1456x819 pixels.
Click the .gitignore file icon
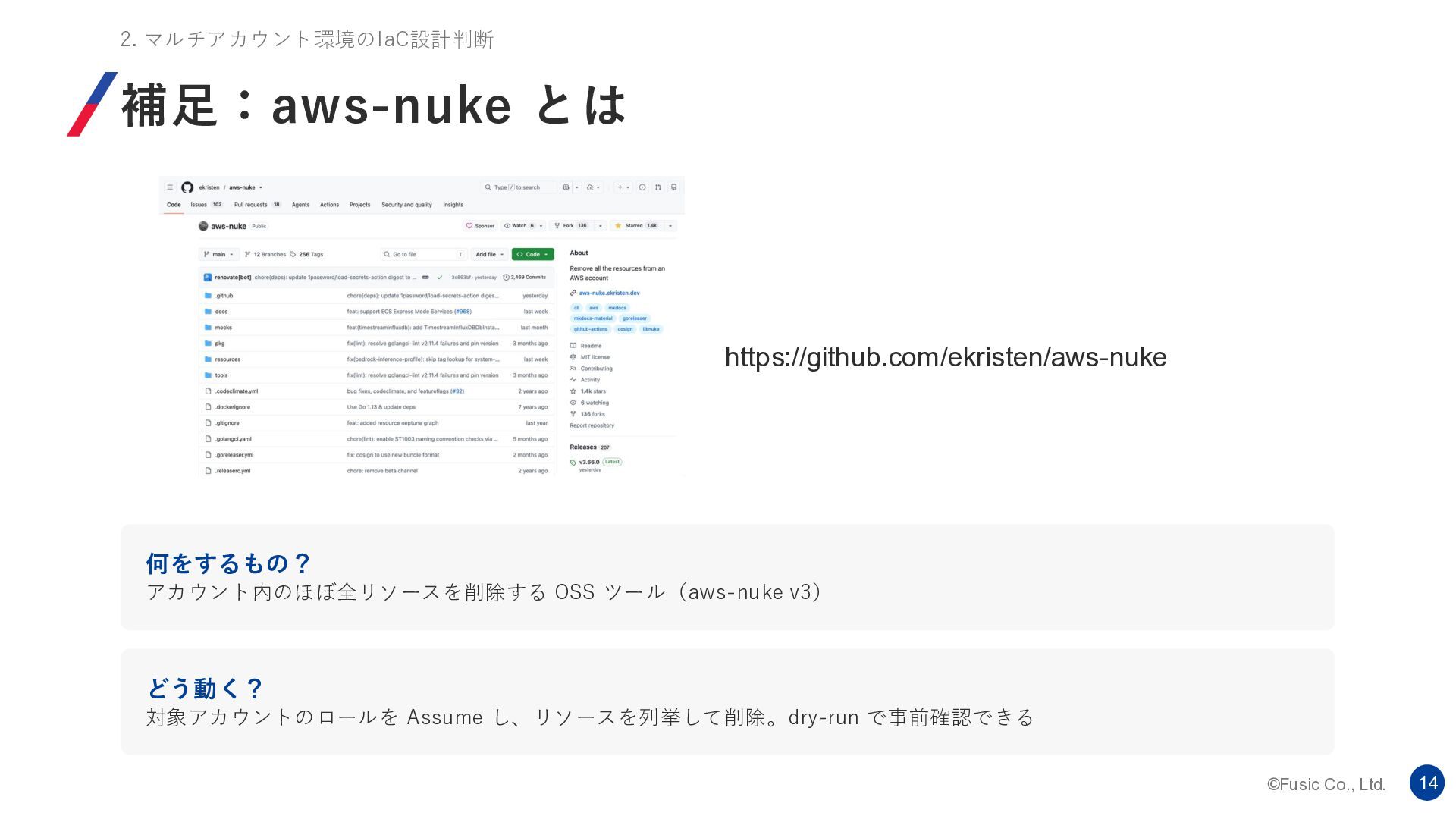pos(208,423)
